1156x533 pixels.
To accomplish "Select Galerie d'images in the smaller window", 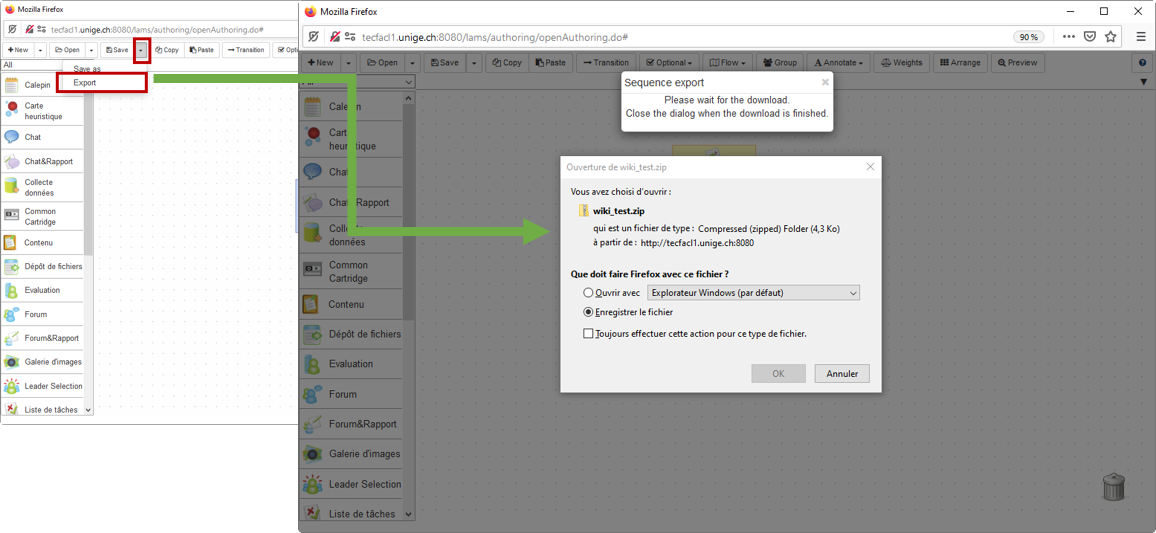I will pyautogui.click(x=42, y=361).
